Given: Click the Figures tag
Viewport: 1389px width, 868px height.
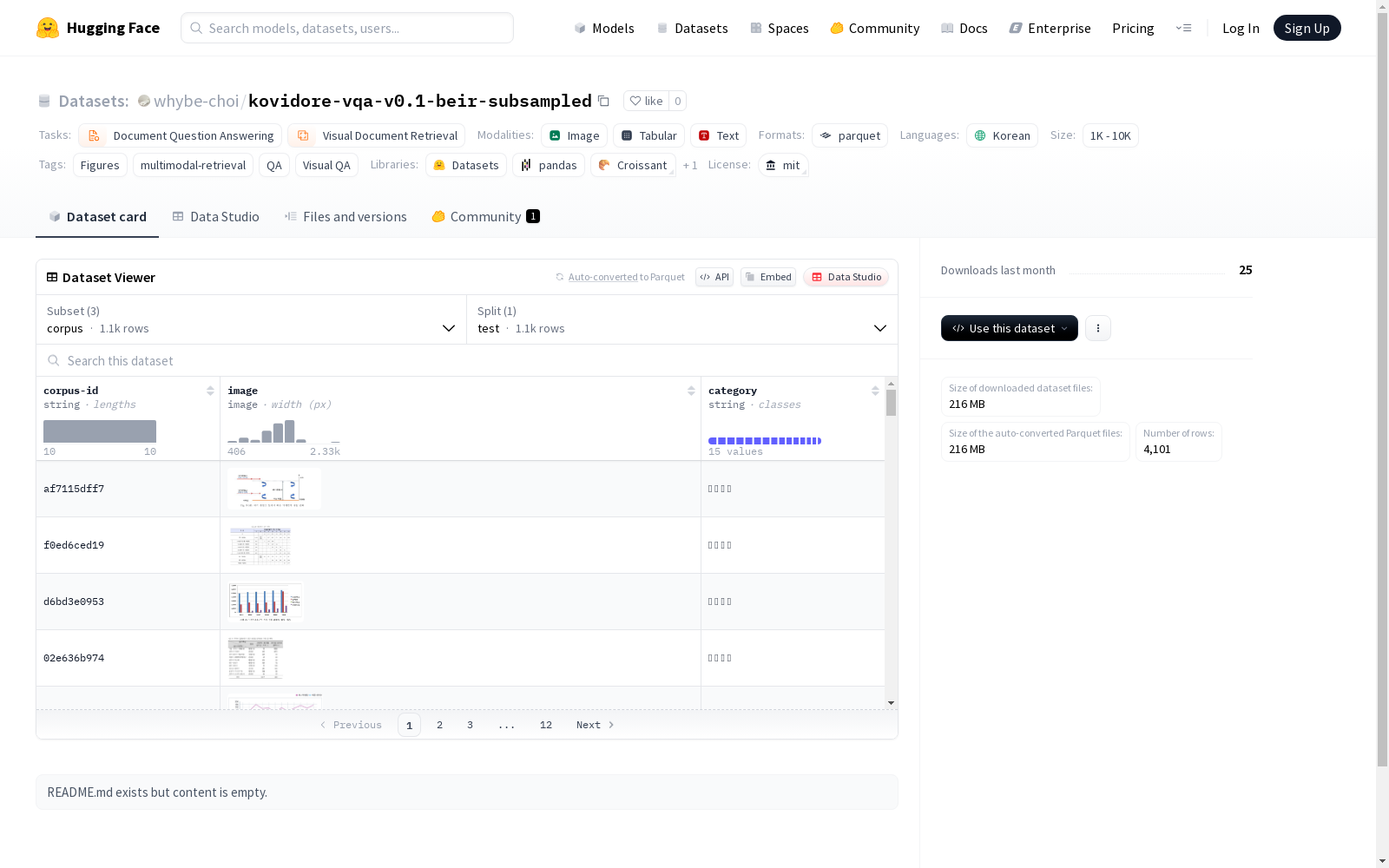Looking at the screenshot, I should coord(100,165).
